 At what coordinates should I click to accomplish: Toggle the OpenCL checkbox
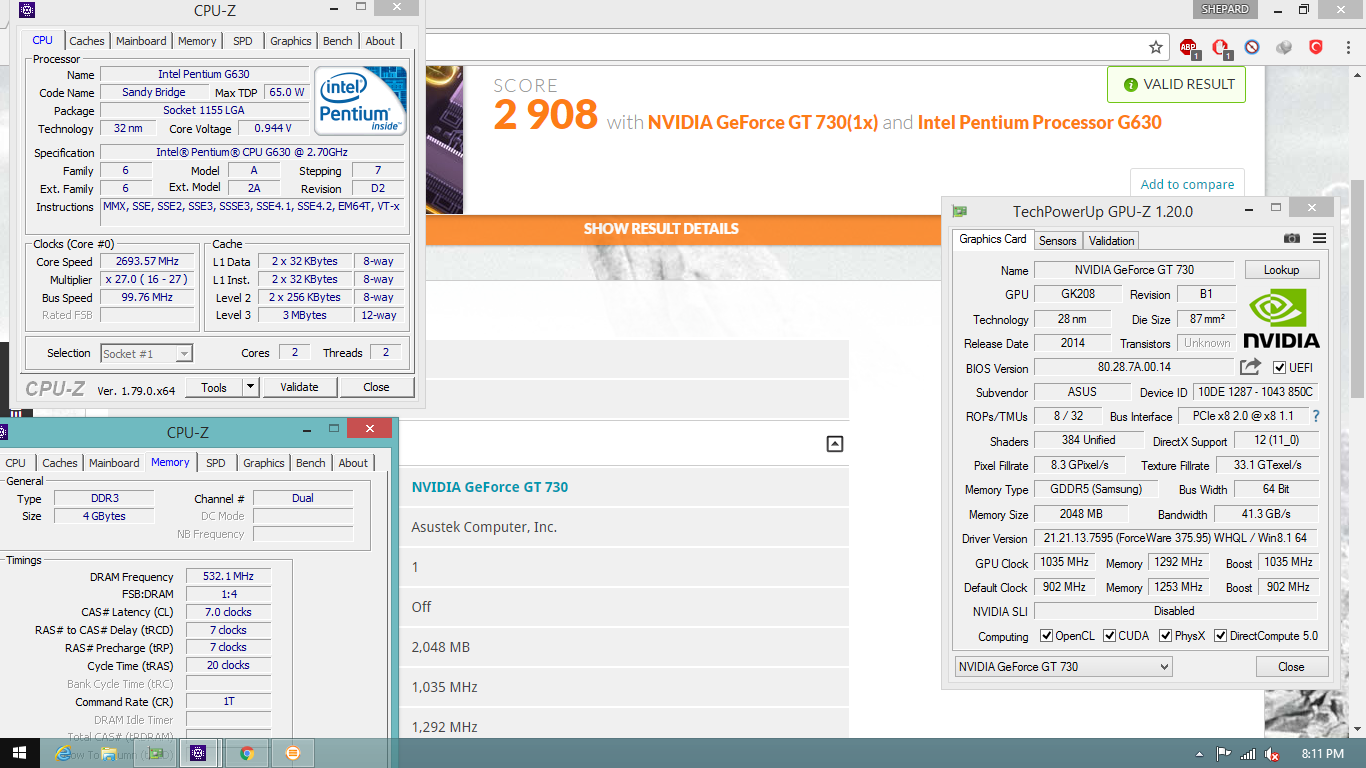(1046, 636)
